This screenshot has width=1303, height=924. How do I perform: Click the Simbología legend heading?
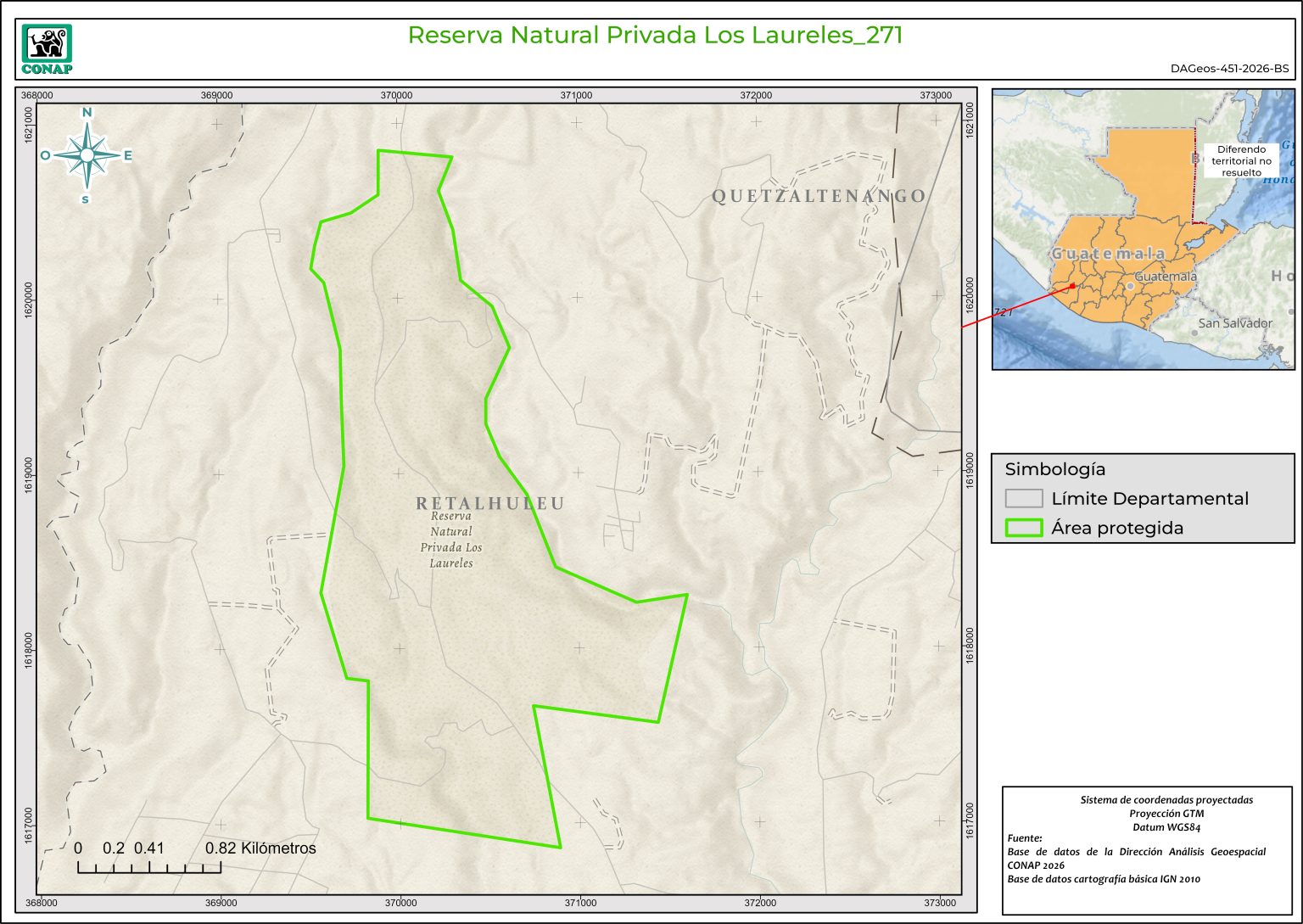[1054, 469]
